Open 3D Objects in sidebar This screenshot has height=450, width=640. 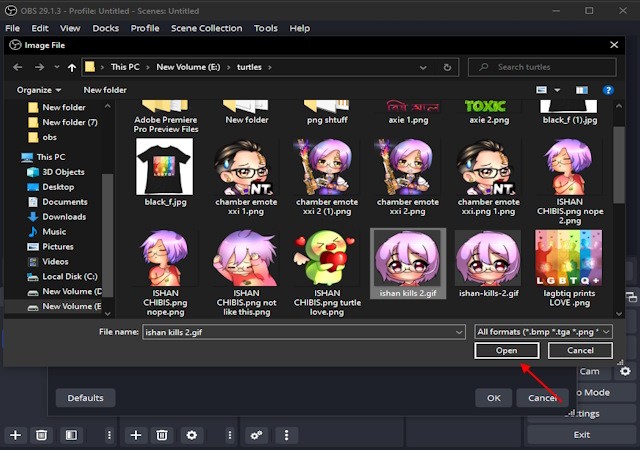point(56,172)
